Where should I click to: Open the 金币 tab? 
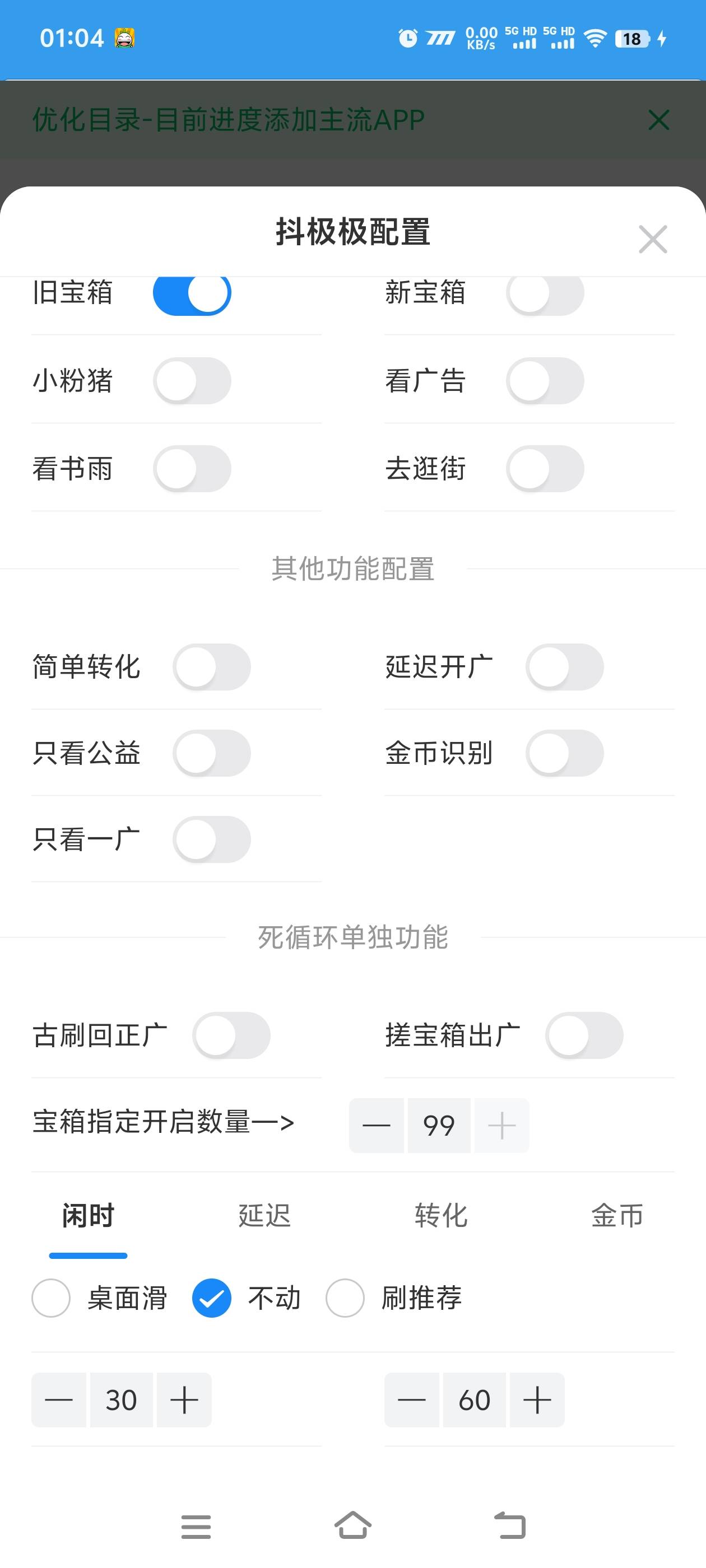tap(617, 1216)
